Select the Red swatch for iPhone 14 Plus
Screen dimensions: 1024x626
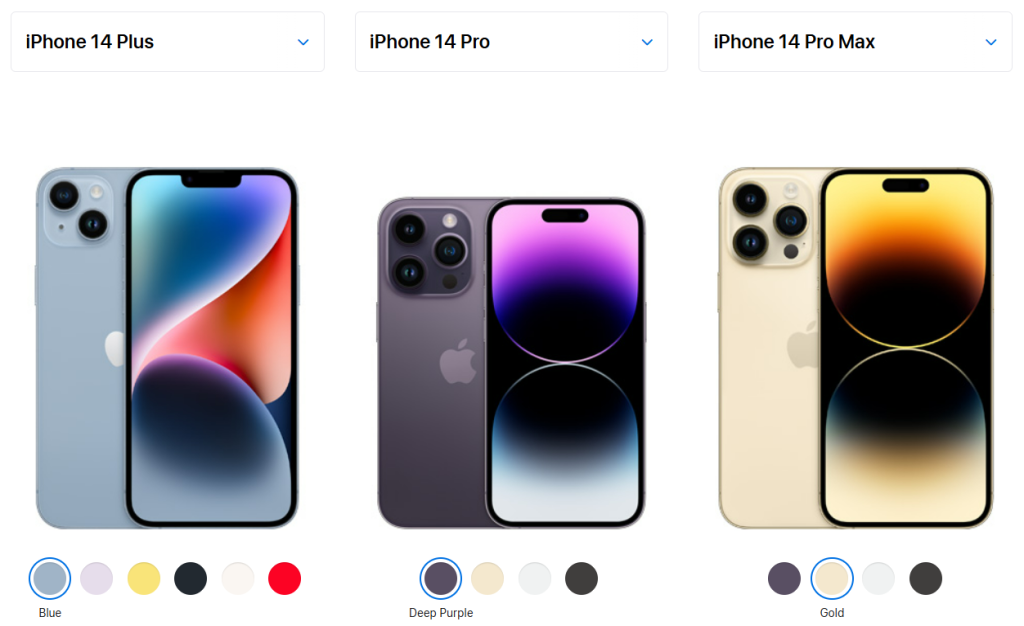coord(285,578)
